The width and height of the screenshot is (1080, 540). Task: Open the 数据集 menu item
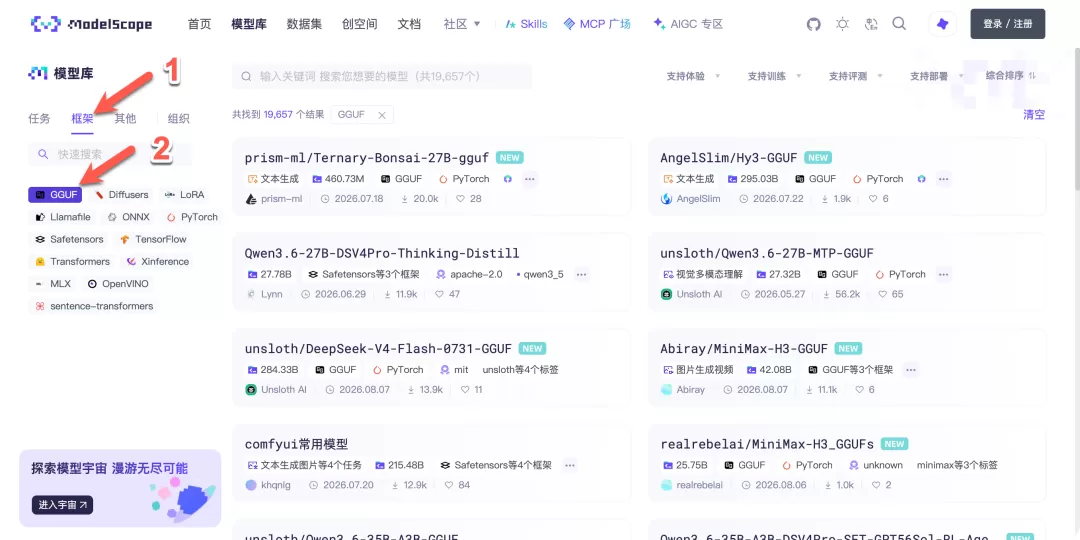point(304,24)
